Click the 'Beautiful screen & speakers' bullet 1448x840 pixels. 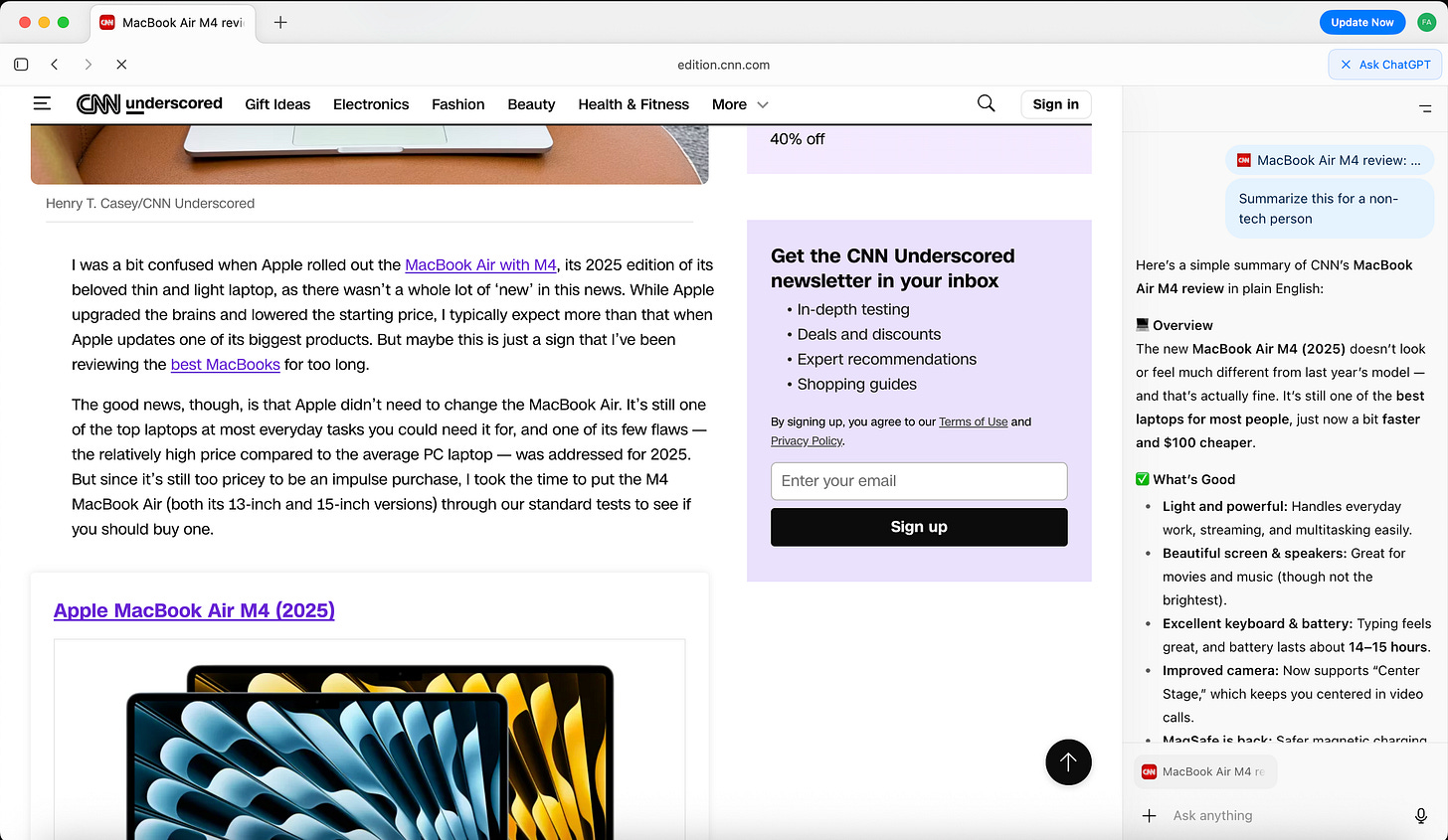(x=1284, y=577)
